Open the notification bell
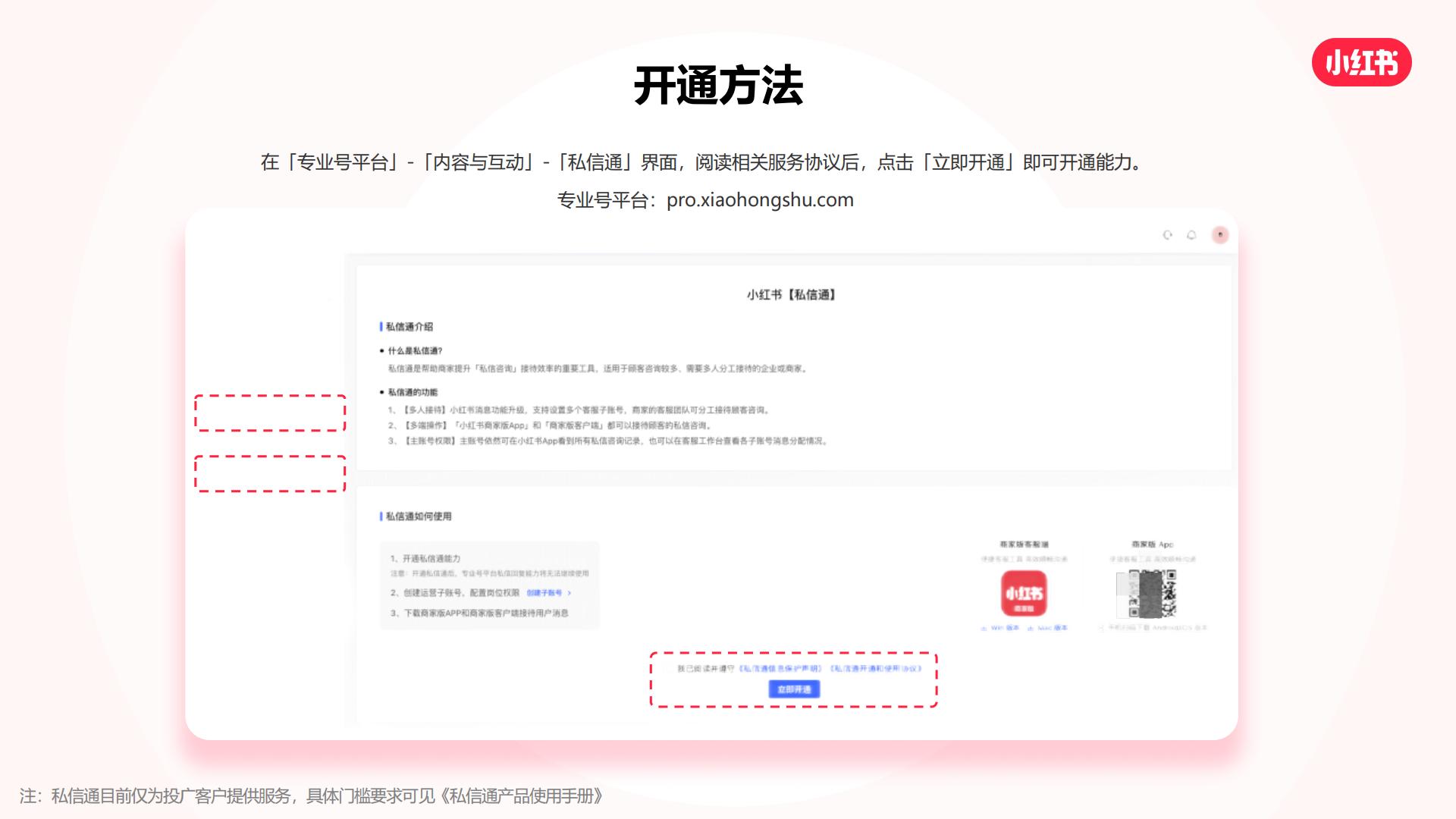Viewport: 1456px width, 819px height. [x=1191, y=235]
